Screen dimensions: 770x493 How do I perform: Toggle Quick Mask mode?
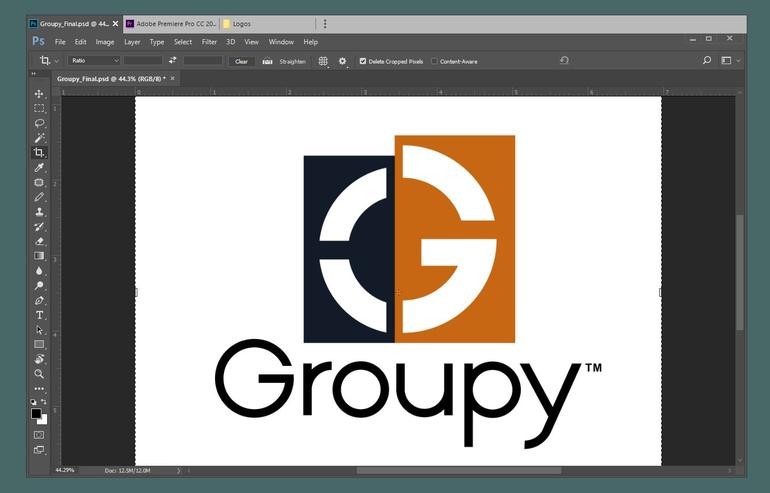[39, 435]
